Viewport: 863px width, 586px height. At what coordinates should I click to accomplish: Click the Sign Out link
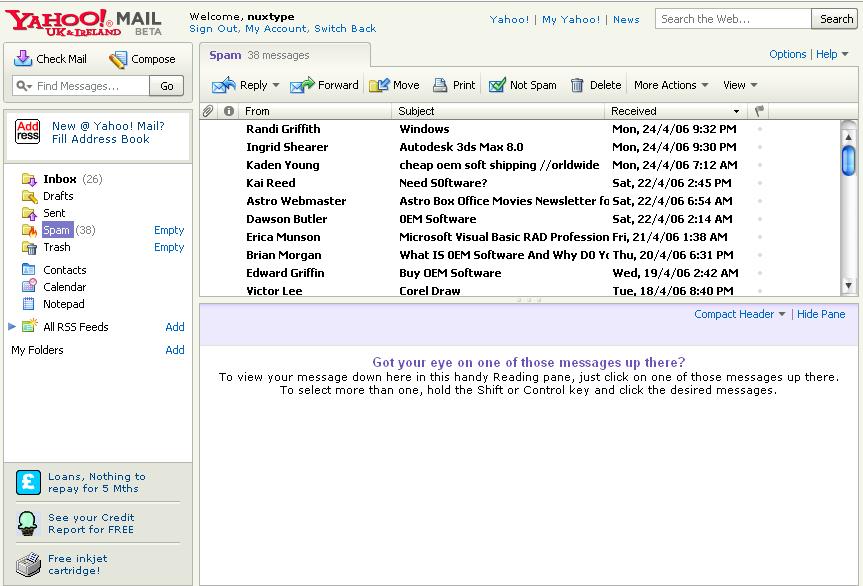coord(214,29)
